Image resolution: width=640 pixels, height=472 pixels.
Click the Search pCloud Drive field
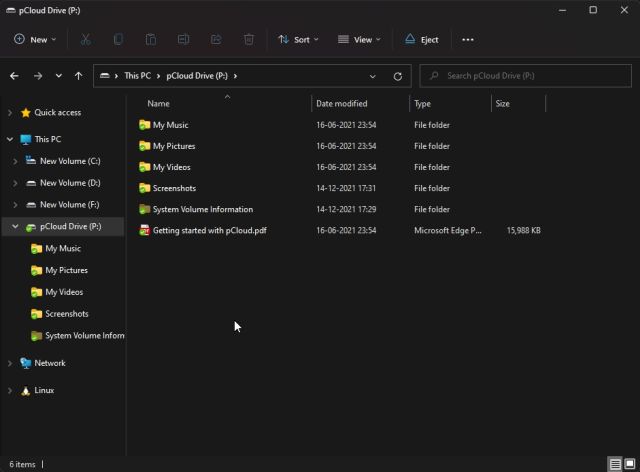pos(526,76)
